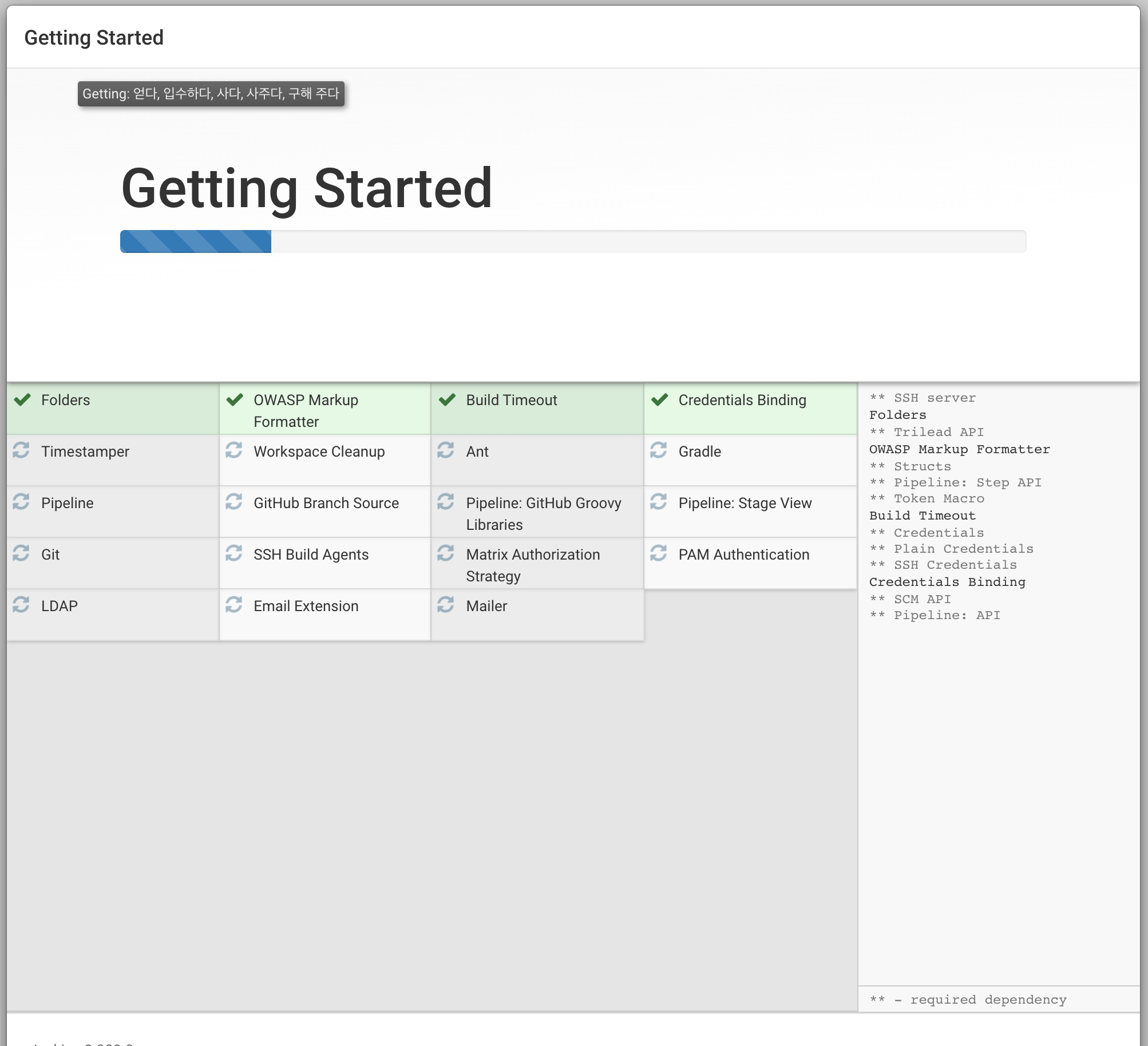The image size is (1148, 1046).
Task: Click the Korean translation tooltip for Getting
Action: pyautogui.click(x=211, y=94)
